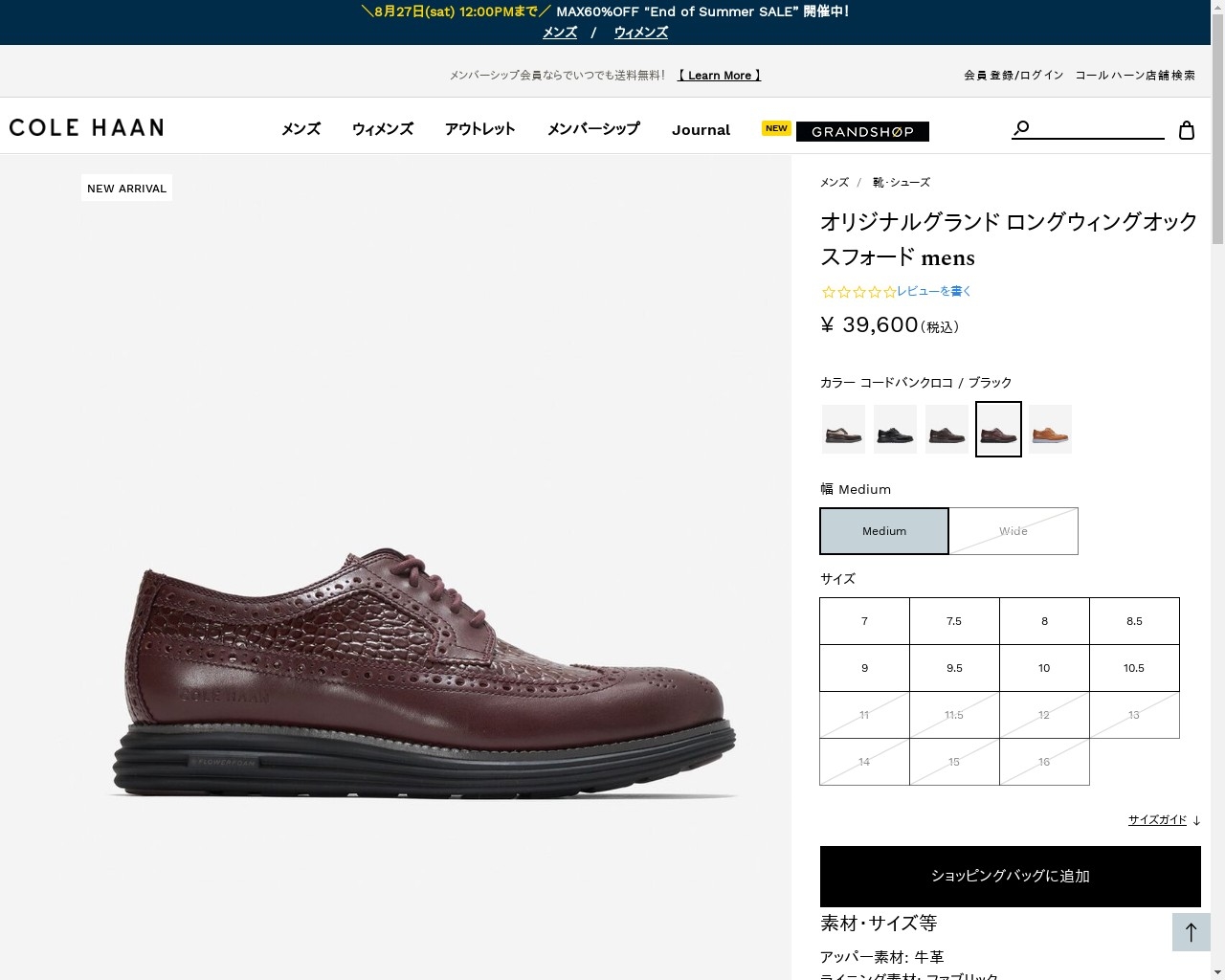Choose size 9.5 from the size grid

point(954,668)
